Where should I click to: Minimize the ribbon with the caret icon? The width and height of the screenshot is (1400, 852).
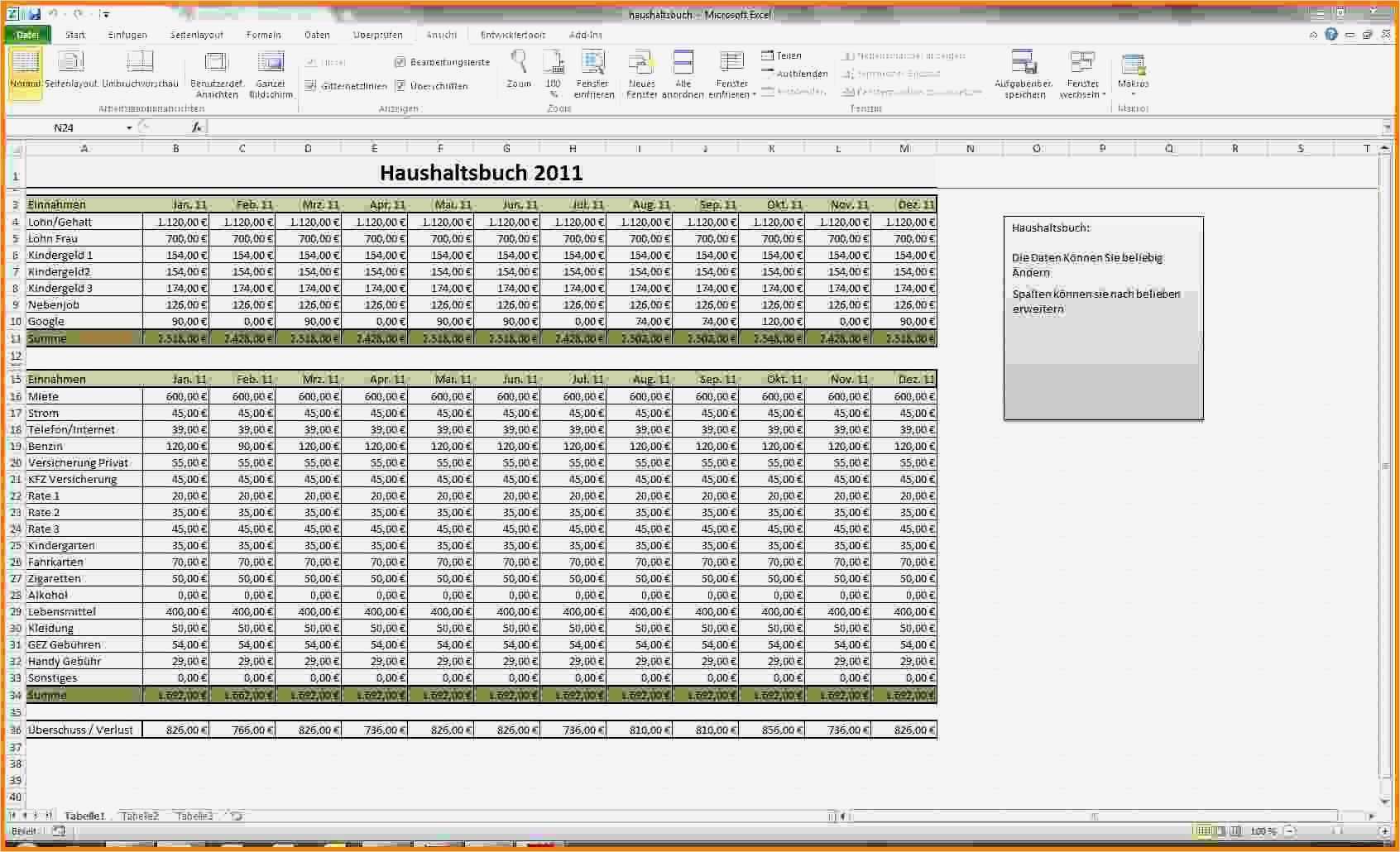point(1313,35)
